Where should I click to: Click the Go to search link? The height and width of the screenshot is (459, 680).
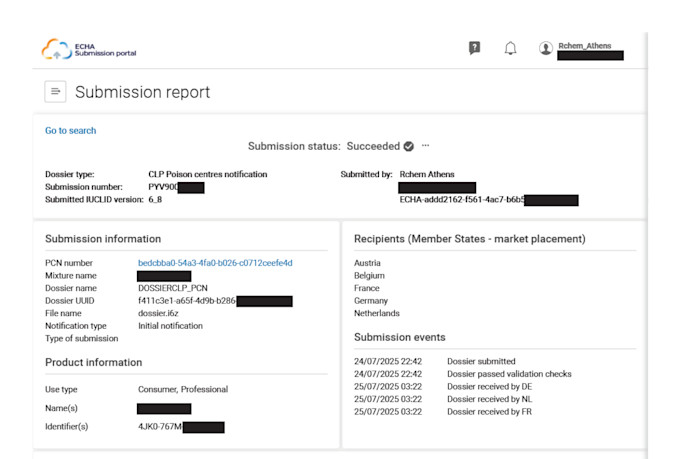pyautogui.click(x=71, y=131)
